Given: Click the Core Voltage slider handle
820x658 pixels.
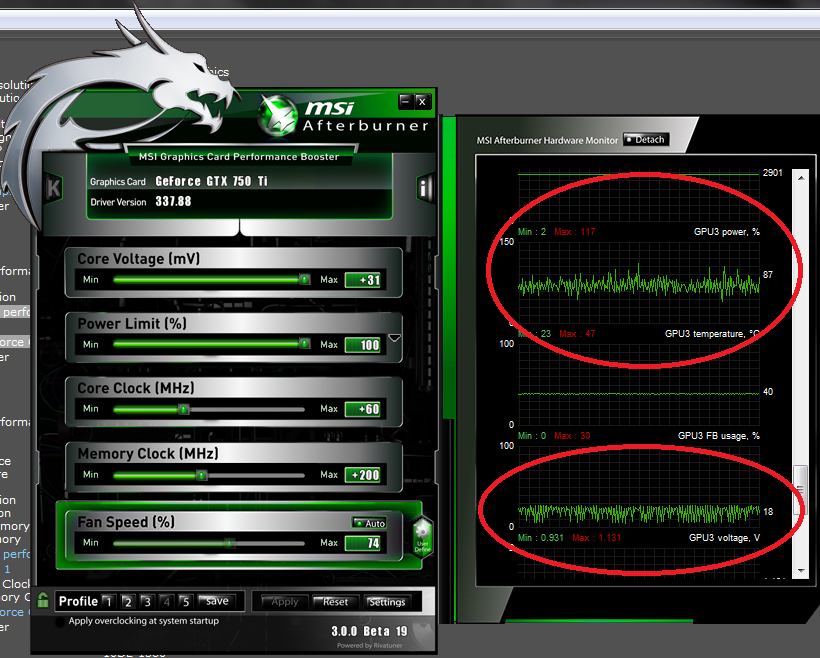Looking at the screenshot, I should point(304,280).
